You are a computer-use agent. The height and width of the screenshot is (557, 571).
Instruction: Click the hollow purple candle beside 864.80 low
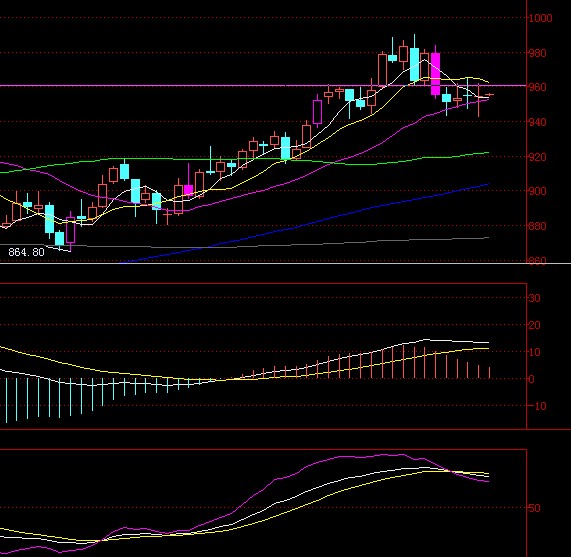click(70, 230)
